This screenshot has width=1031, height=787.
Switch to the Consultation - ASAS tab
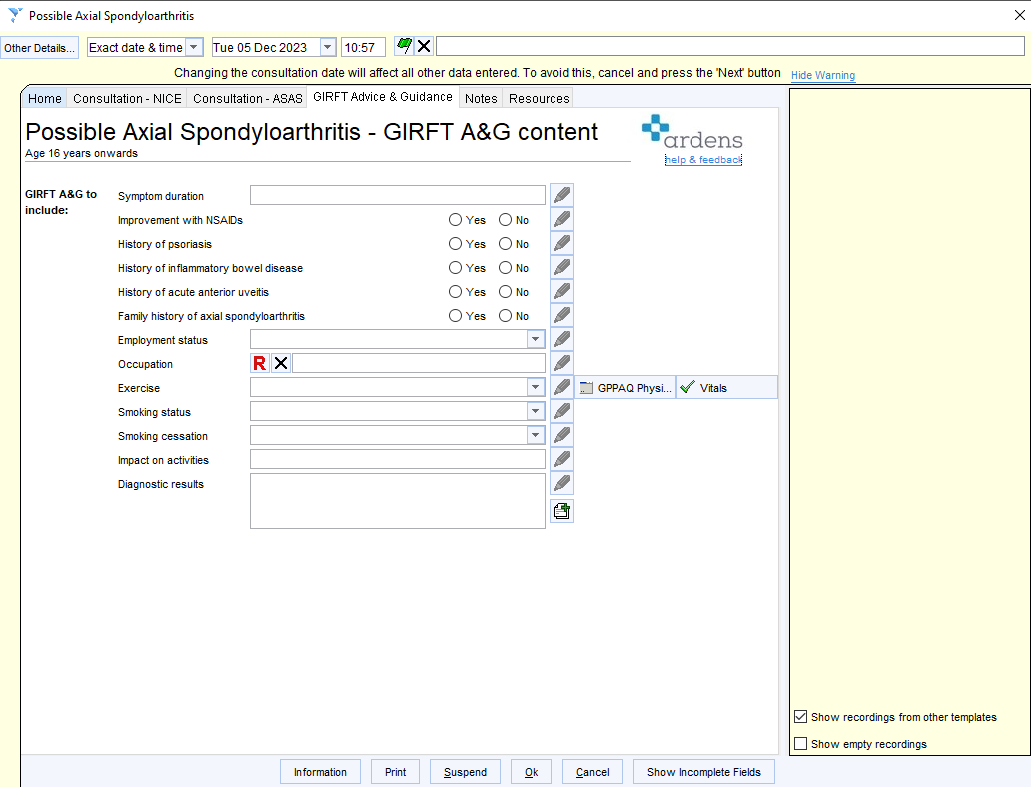(x=247, y=99)
